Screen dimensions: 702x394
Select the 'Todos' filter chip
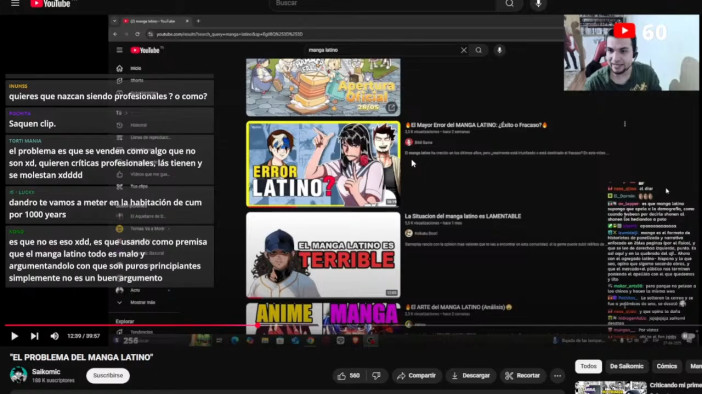coord(588,366)
